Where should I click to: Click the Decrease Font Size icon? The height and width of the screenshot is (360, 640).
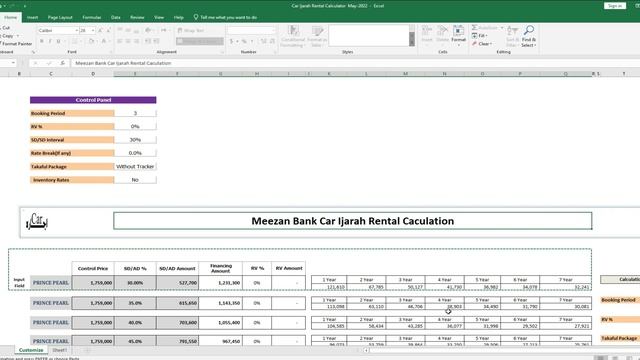pos(109,31)
